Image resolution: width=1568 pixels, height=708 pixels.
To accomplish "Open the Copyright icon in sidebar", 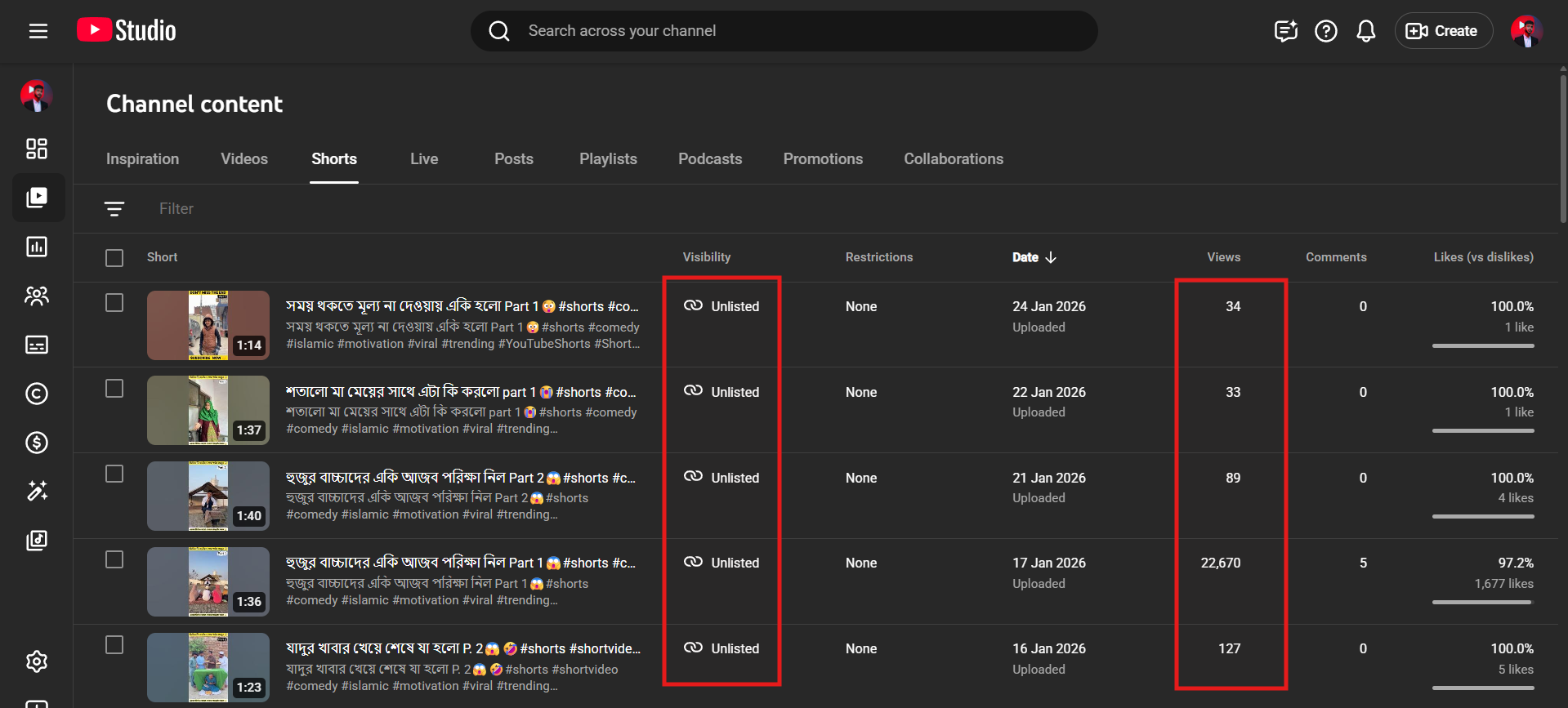I will [37, 394].
